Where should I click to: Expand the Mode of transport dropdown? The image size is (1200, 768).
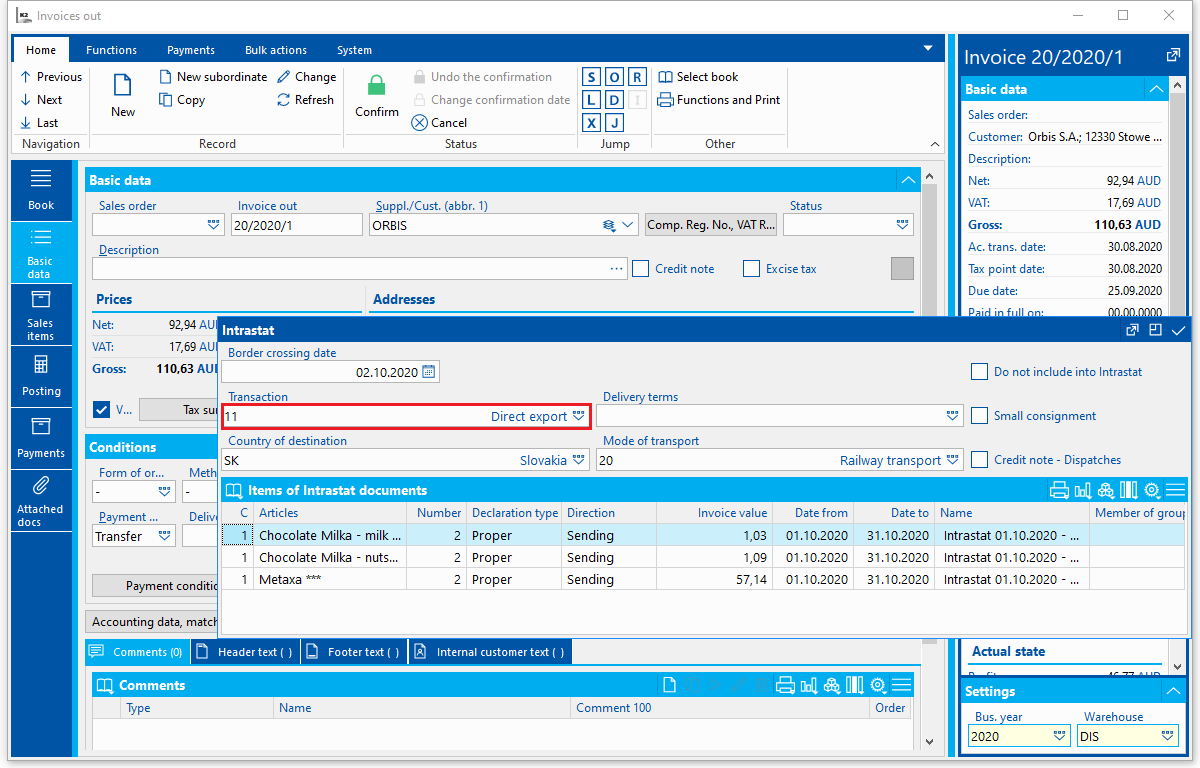(x=954, y=460)
